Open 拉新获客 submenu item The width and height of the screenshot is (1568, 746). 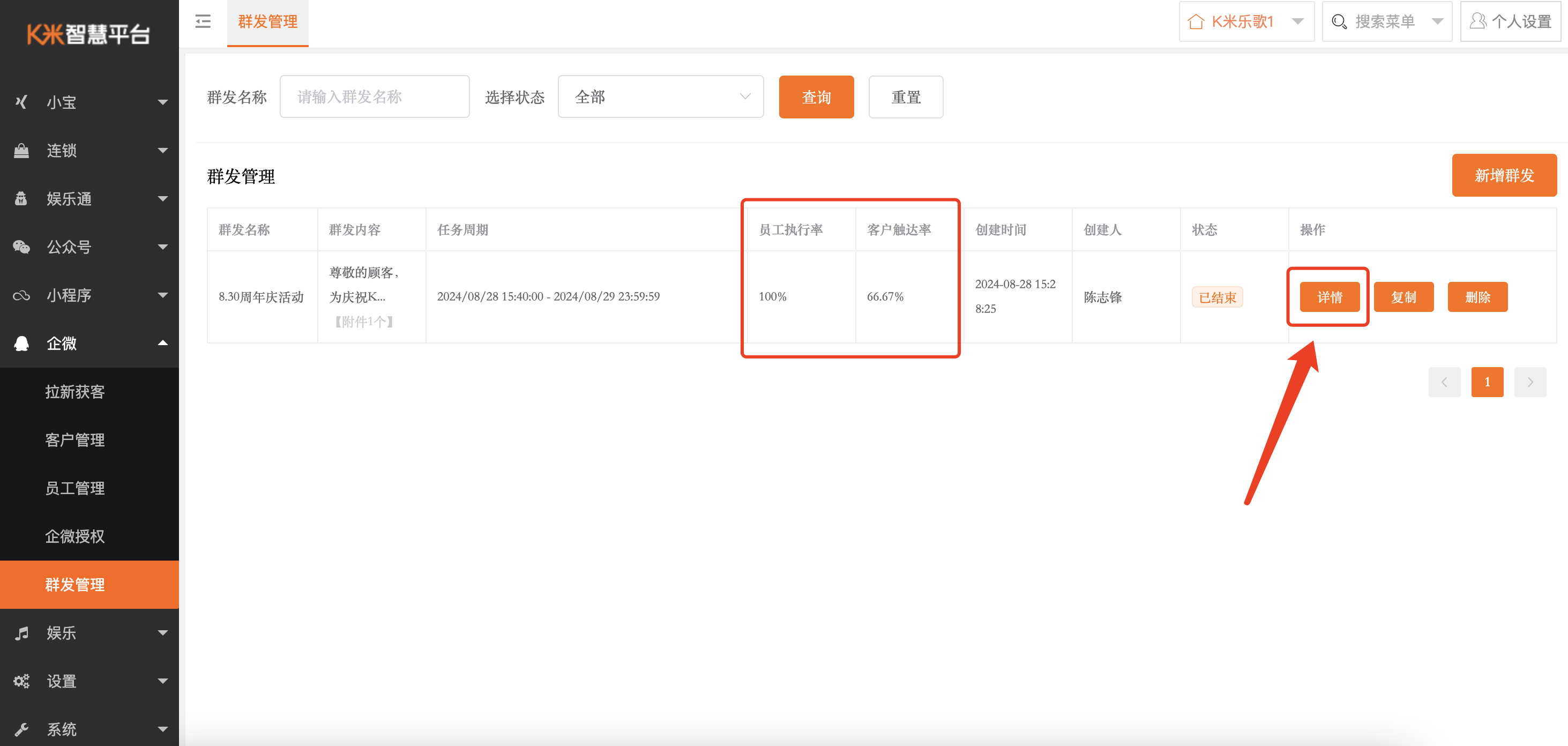pyautogui.click(x=89, y=392)
